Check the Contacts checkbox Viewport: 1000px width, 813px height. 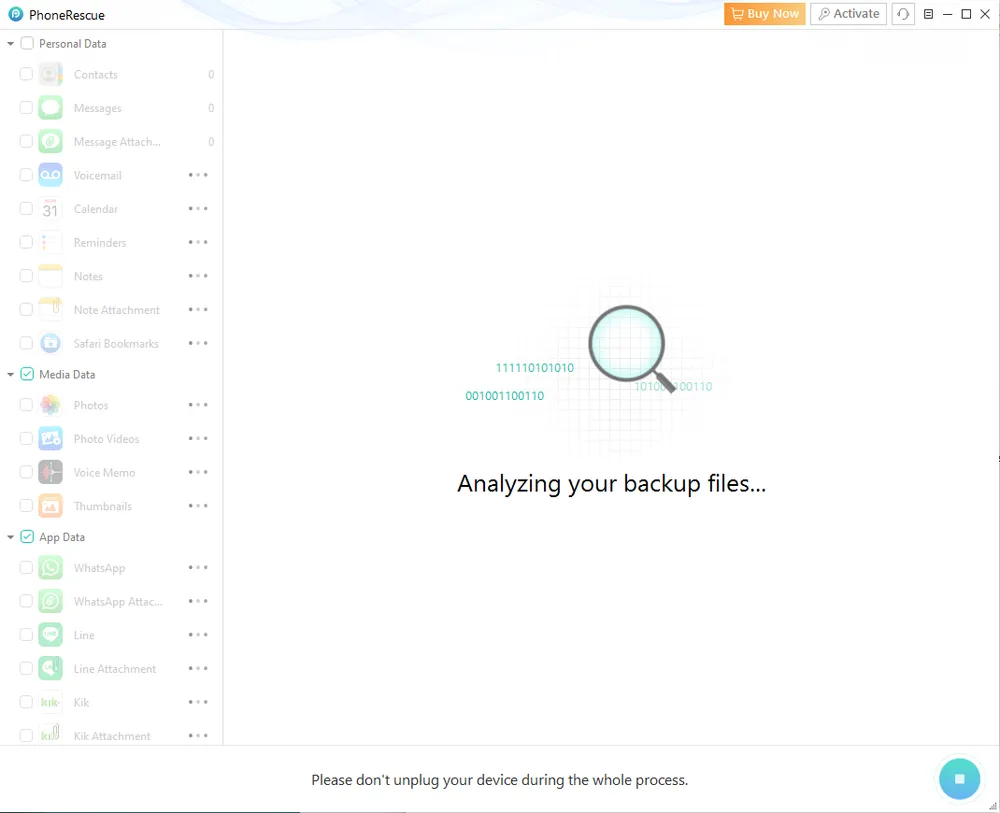pyautogui.click(x=26, y=74)
